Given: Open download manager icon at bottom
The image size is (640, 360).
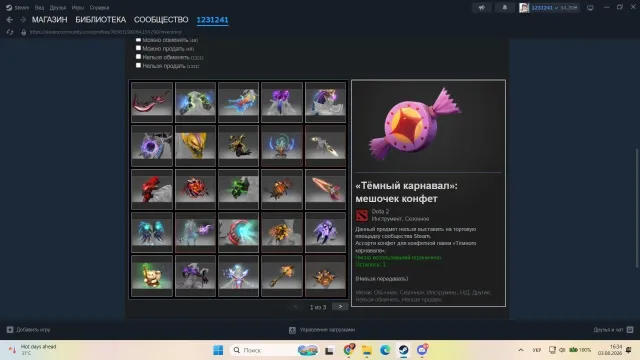Looking at the screenshot, I should pyautogui.click(x=292, y=330).
